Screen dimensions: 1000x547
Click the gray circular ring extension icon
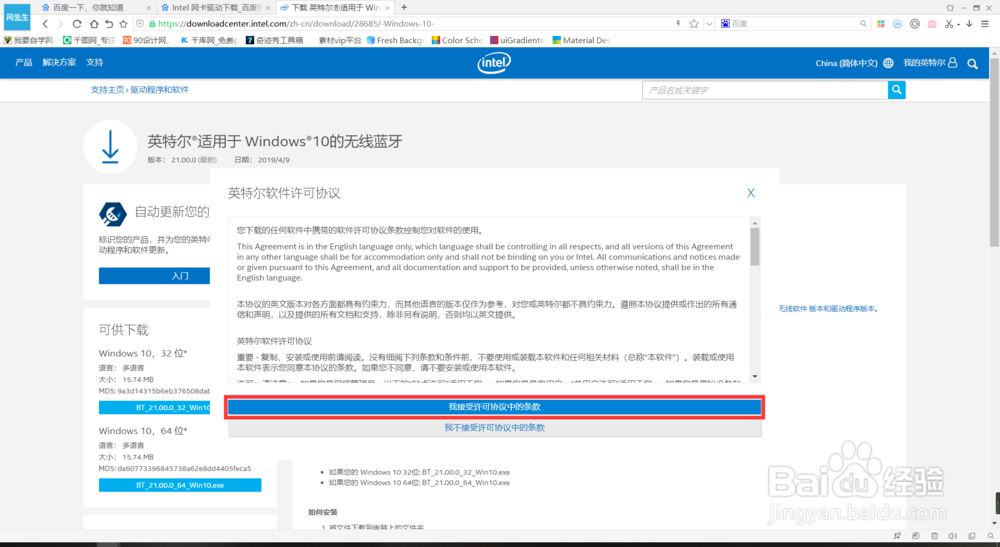pyautogui.click(x=915, y=24)
